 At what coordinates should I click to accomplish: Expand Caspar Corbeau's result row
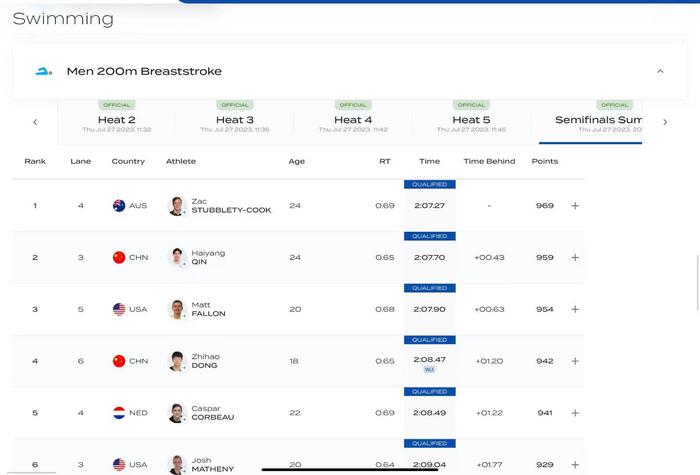pyautogui.click(x=575, y=413)
